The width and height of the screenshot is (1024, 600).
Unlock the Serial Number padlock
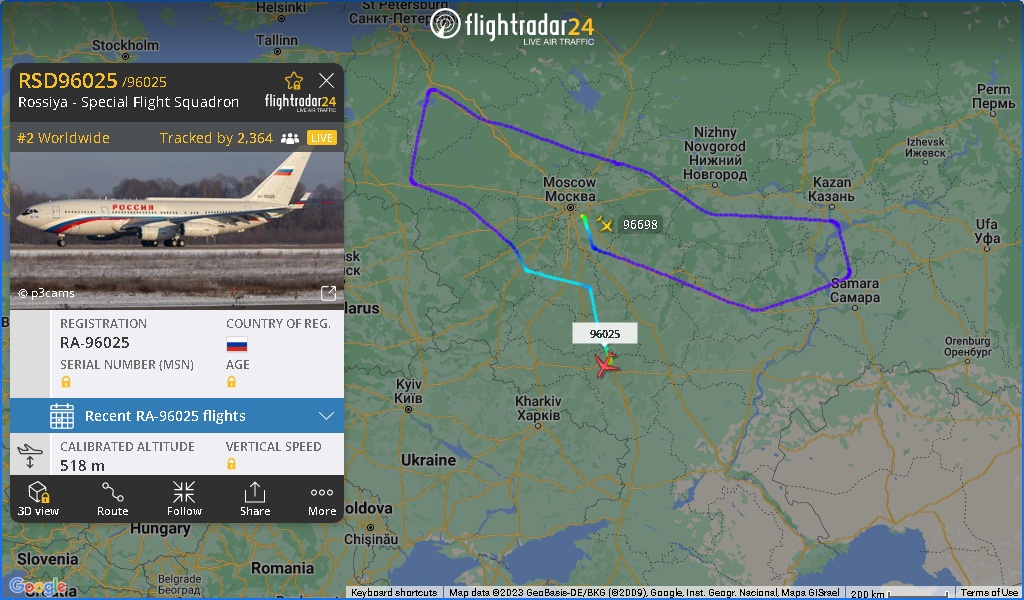(66, 382)
